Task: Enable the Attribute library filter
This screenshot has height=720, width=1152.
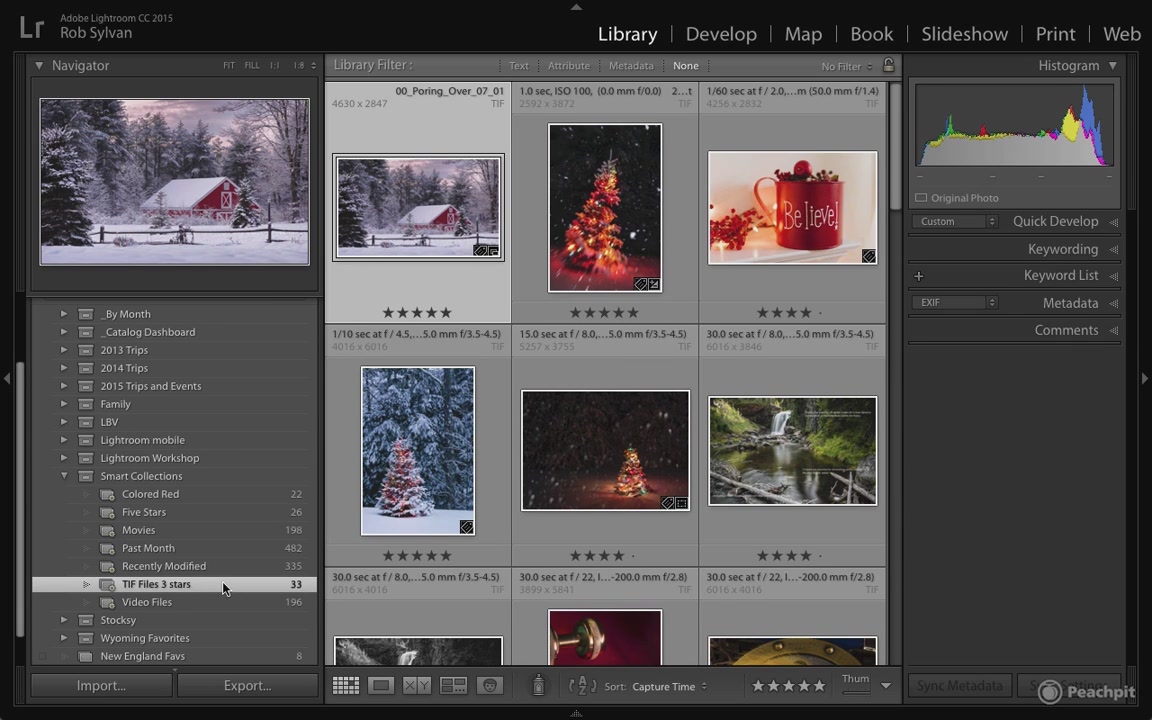Action: 569,65
